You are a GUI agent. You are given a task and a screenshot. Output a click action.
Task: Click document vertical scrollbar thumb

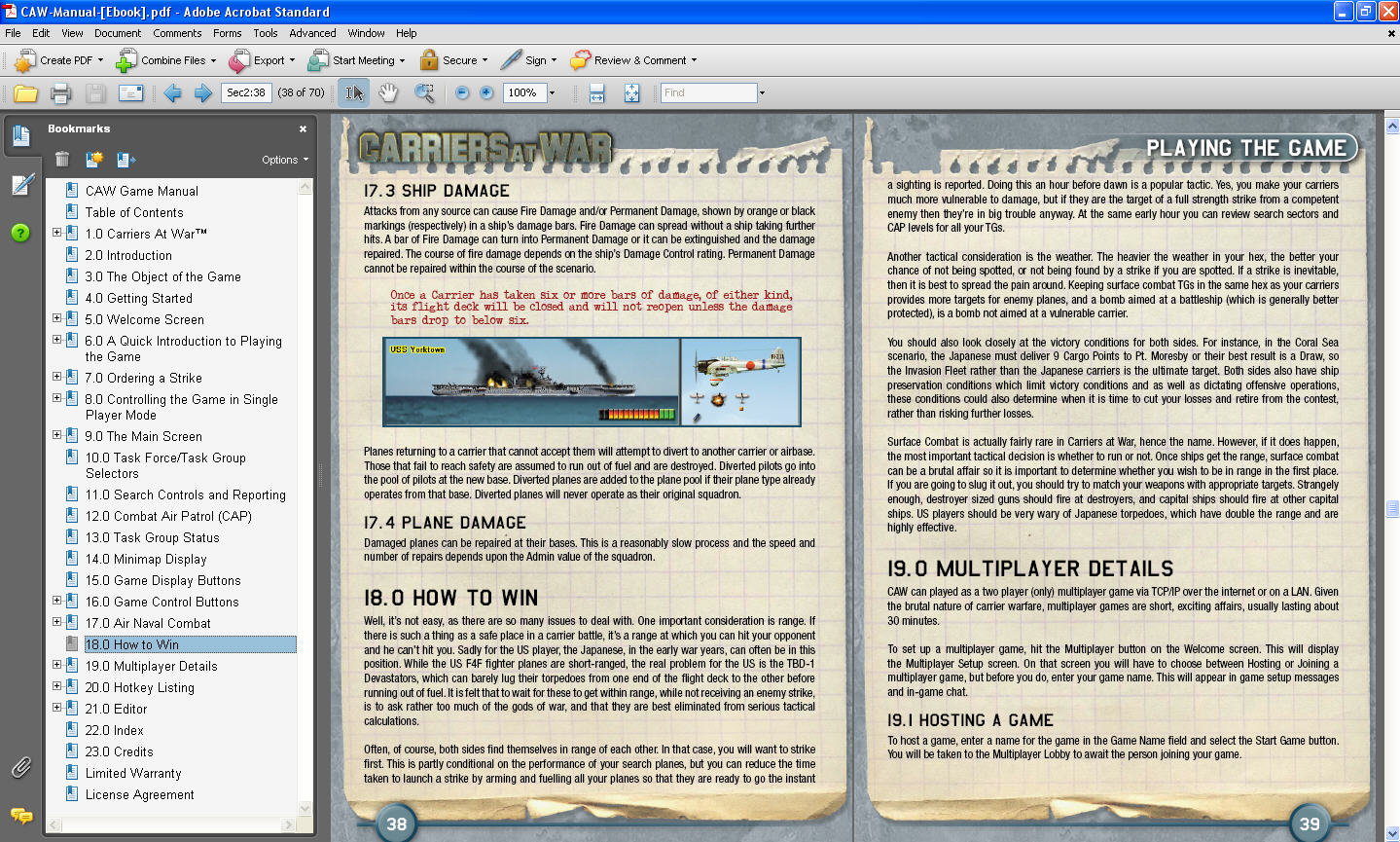point(1392,509)
